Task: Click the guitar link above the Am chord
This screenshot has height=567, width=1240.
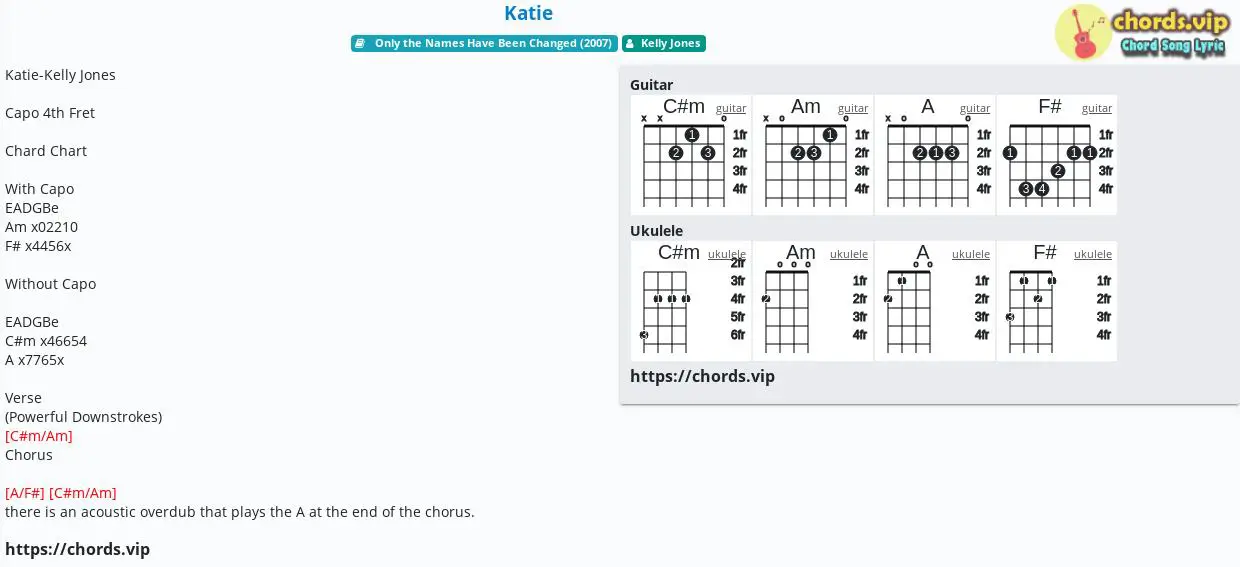Action: (853, 108)
